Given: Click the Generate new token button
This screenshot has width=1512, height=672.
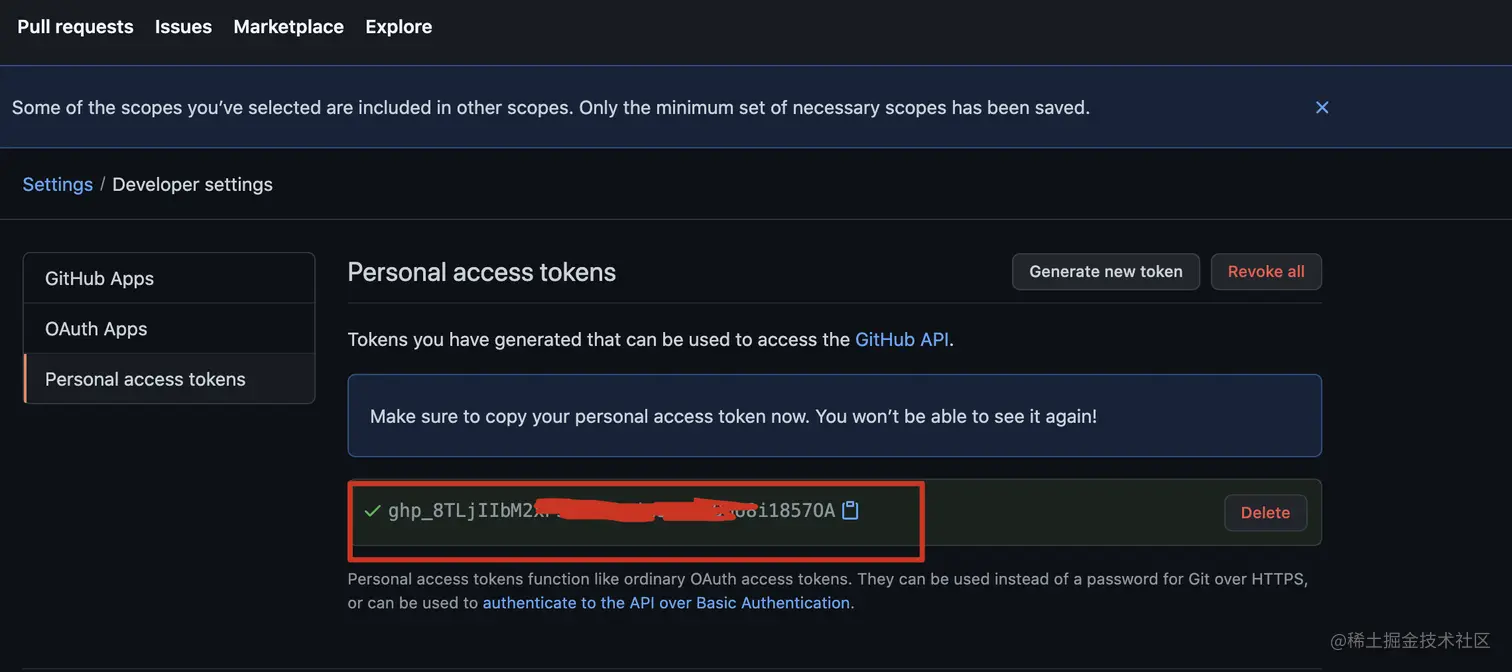Looking at the screenshot, I should 1106,272.
